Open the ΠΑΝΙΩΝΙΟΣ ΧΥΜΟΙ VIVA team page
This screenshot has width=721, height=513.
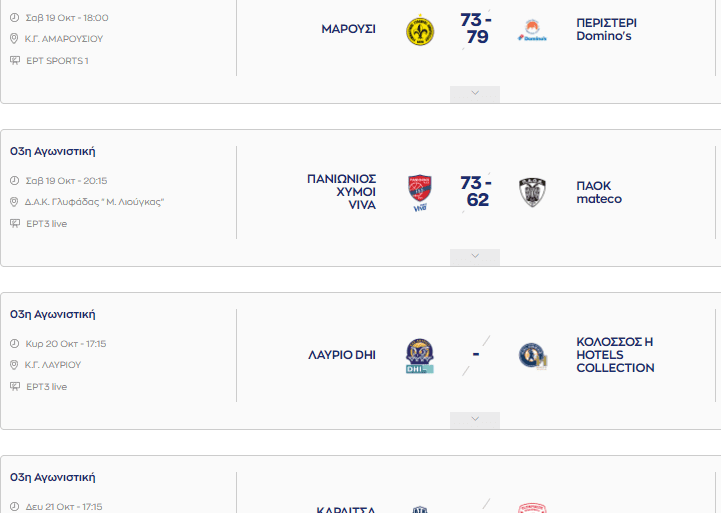click(342, 192)
